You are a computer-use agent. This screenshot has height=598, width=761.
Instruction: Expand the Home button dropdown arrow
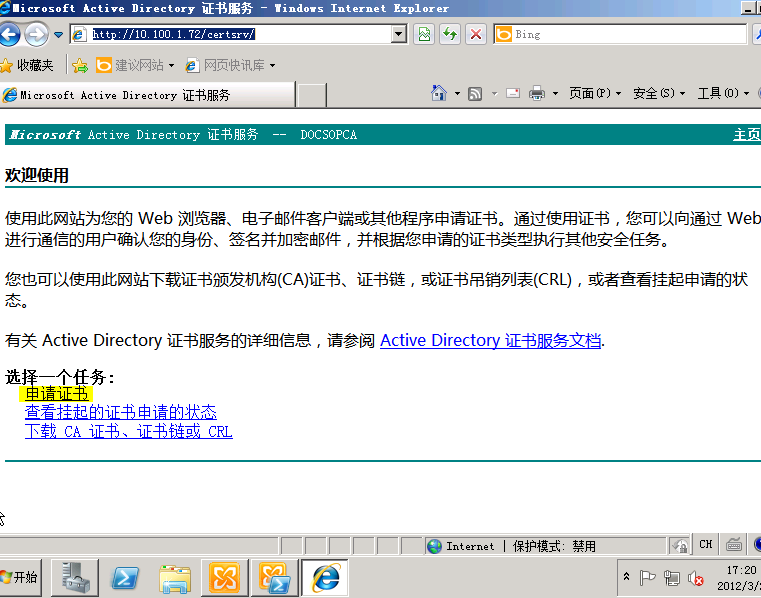(x=457, y=93)
